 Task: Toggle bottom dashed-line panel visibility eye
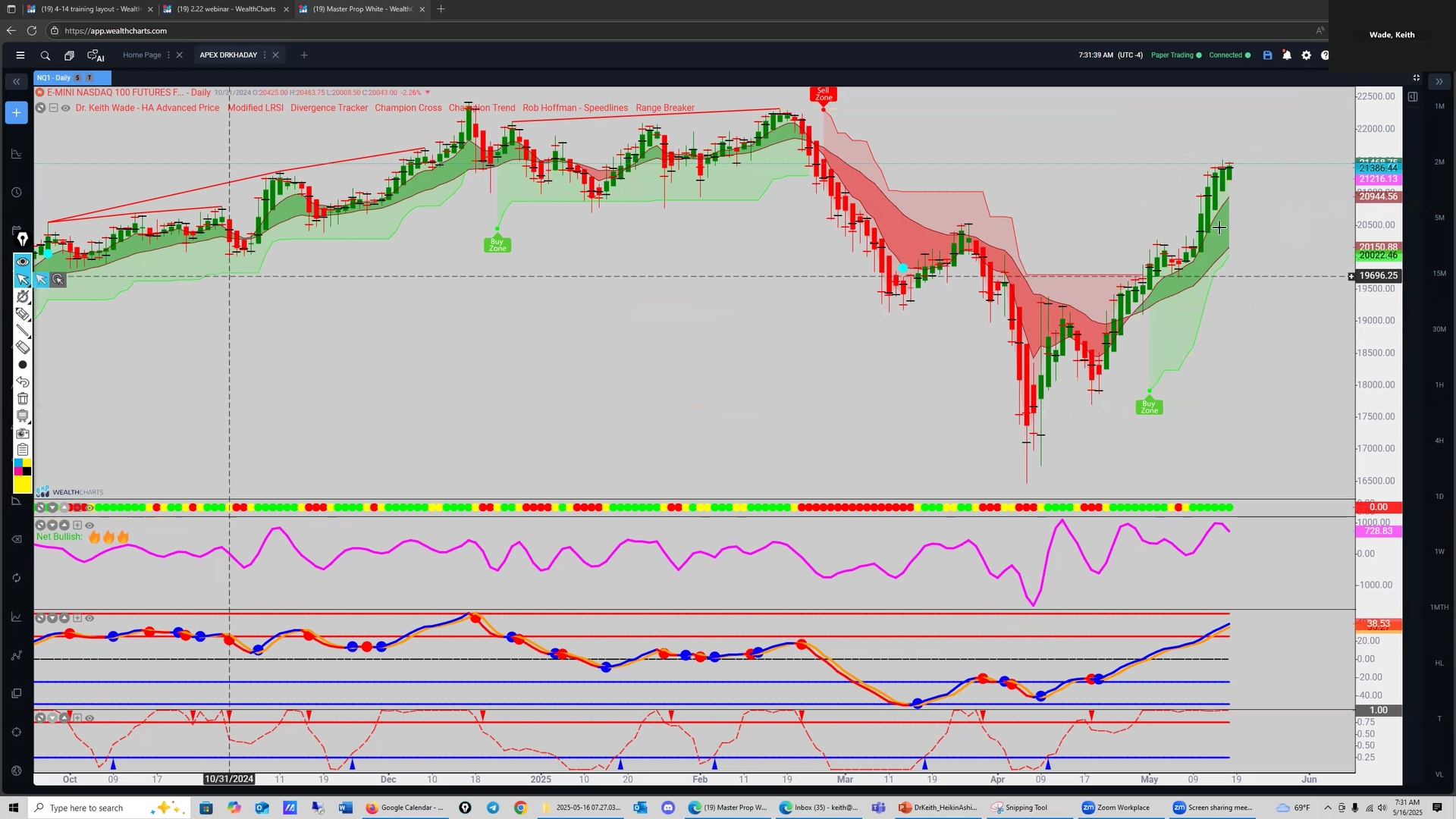(89, 718)
